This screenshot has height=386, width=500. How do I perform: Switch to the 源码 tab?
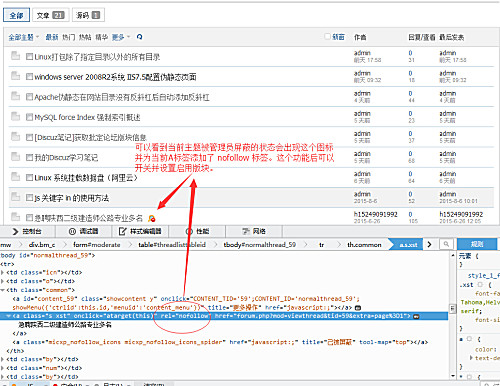[x=88, y=15]
